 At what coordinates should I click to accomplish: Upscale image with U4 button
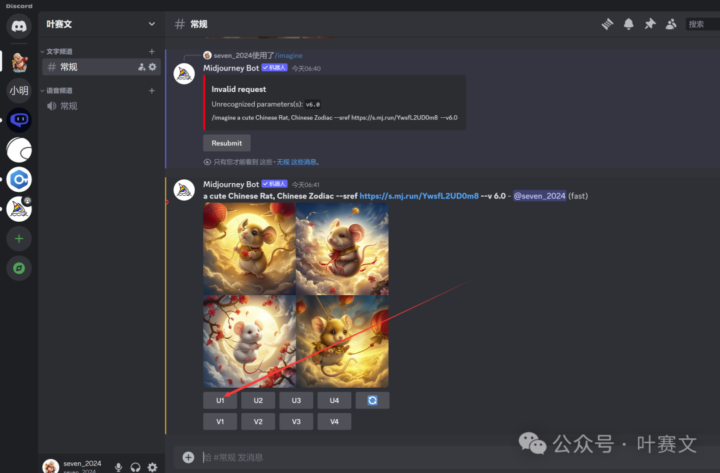334,400
